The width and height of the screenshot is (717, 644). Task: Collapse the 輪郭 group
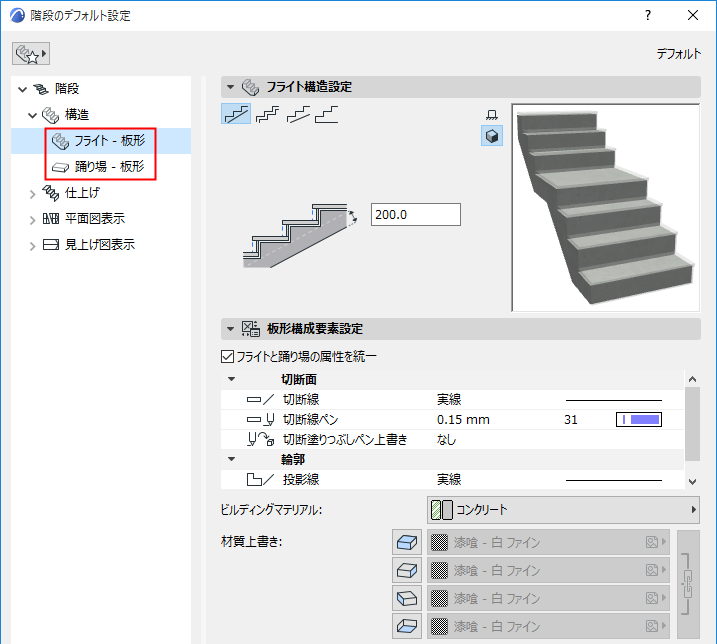[x=232, y=459]
